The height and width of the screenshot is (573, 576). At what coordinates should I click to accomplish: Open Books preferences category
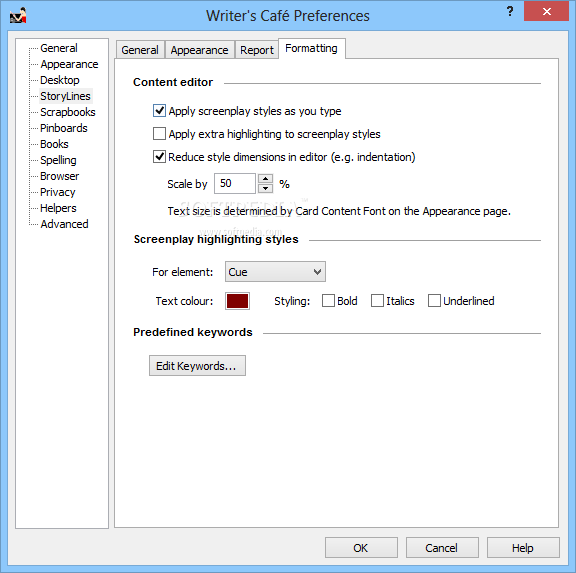click(54, 144)
